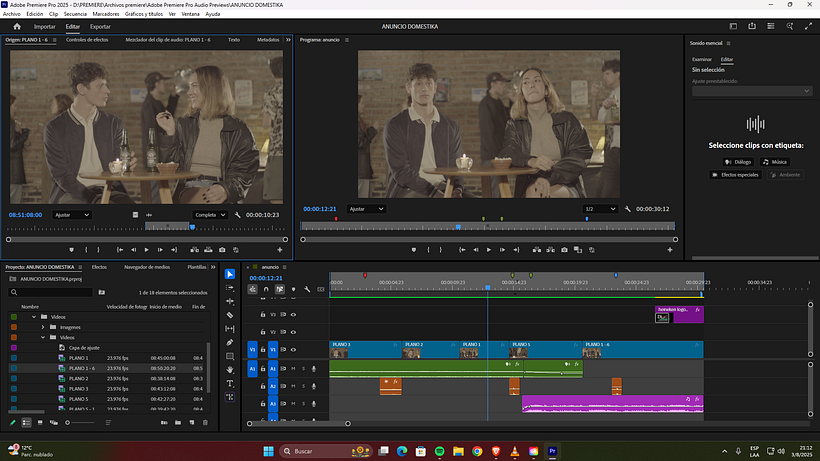
Task: Select the Pen tool
Action: point(230,342)
